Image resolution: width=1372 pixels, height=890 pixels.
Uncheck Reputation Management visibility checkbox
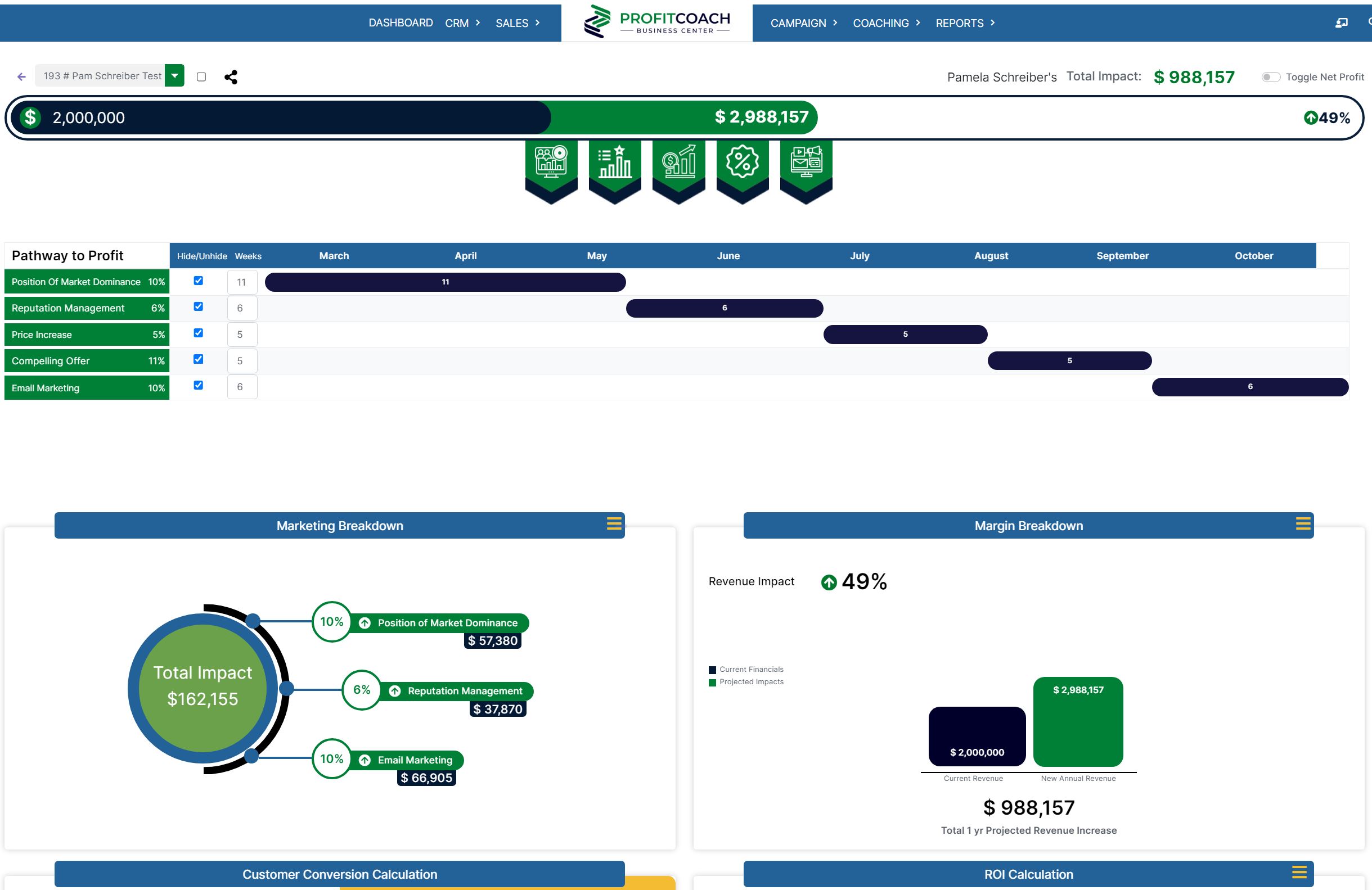coord(199,306)
